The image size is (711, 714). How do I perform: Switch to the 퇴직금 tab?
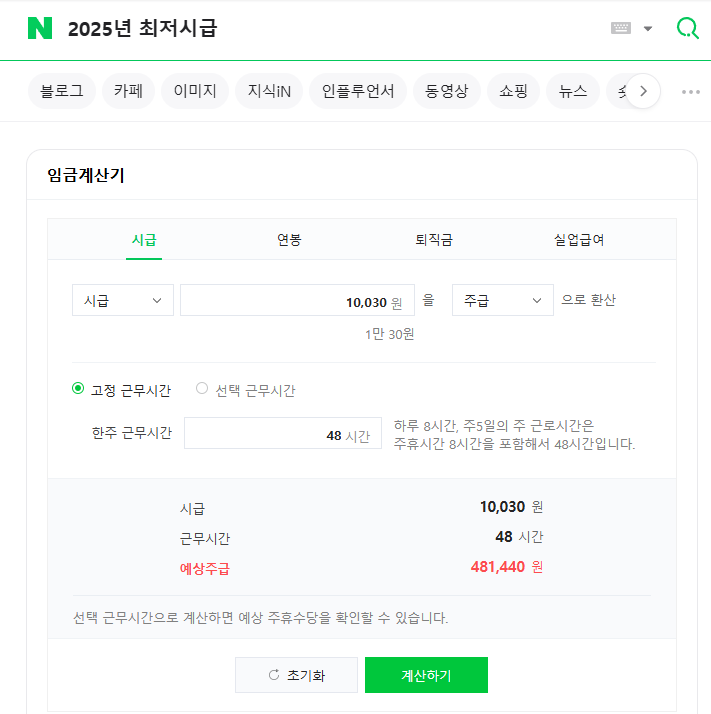tap(434, 240)
